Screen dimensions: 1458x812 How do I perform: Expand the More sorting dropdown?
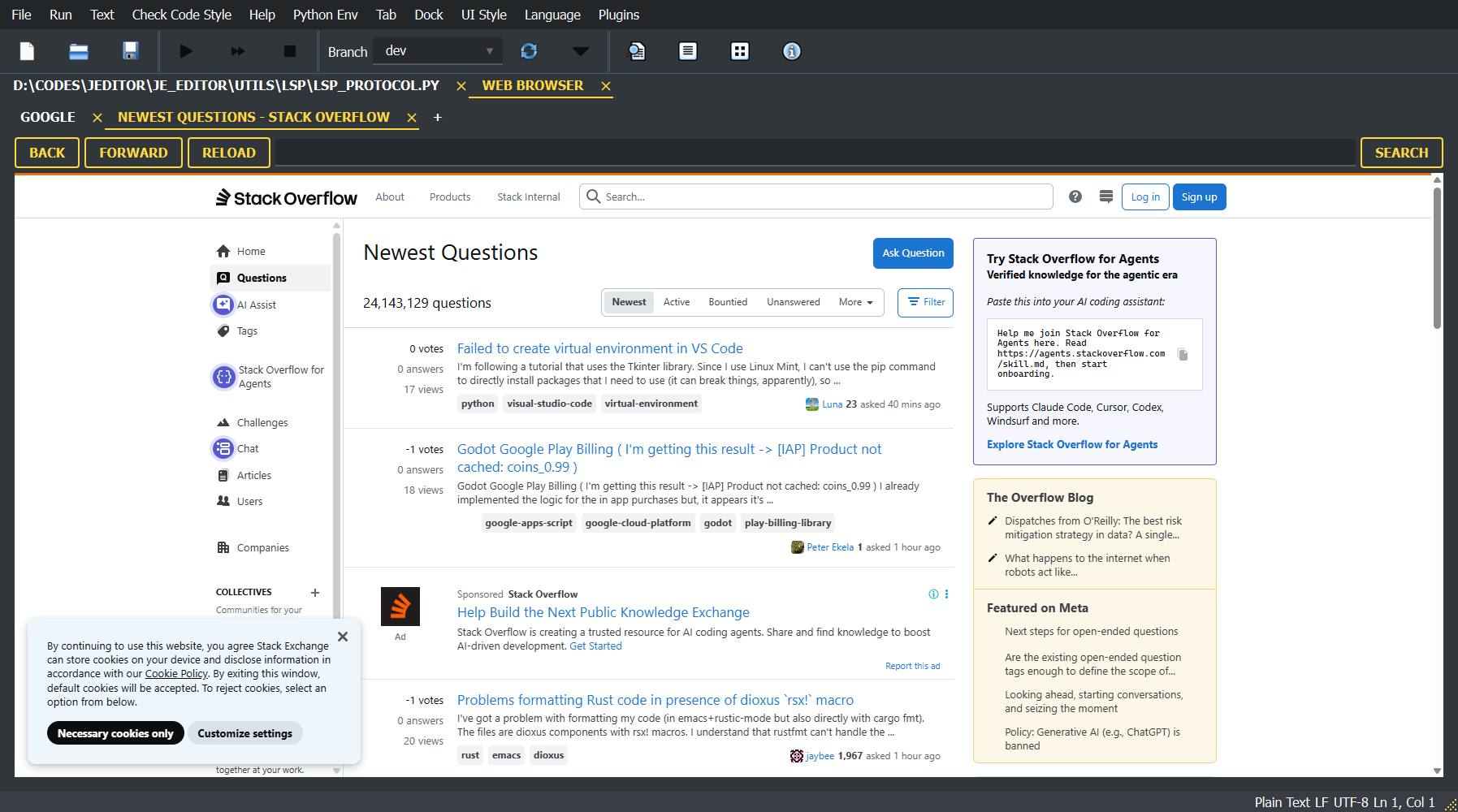(856, 302)
